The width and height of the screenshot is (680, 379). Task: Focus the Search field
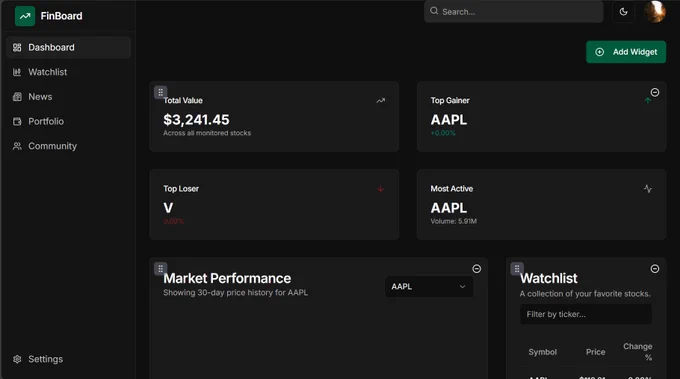point(513,12)
